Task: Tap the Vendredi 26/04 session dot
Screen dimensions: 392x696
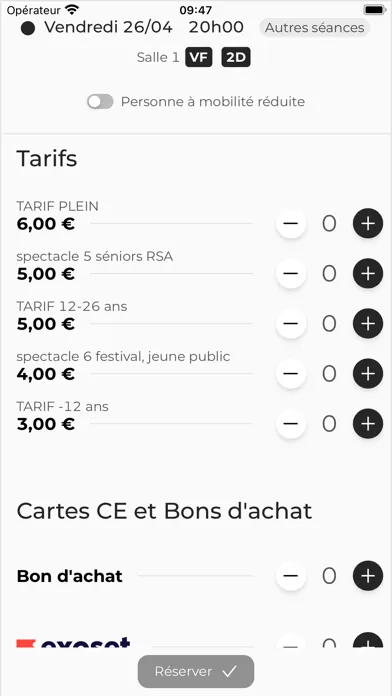Action: 28,28
